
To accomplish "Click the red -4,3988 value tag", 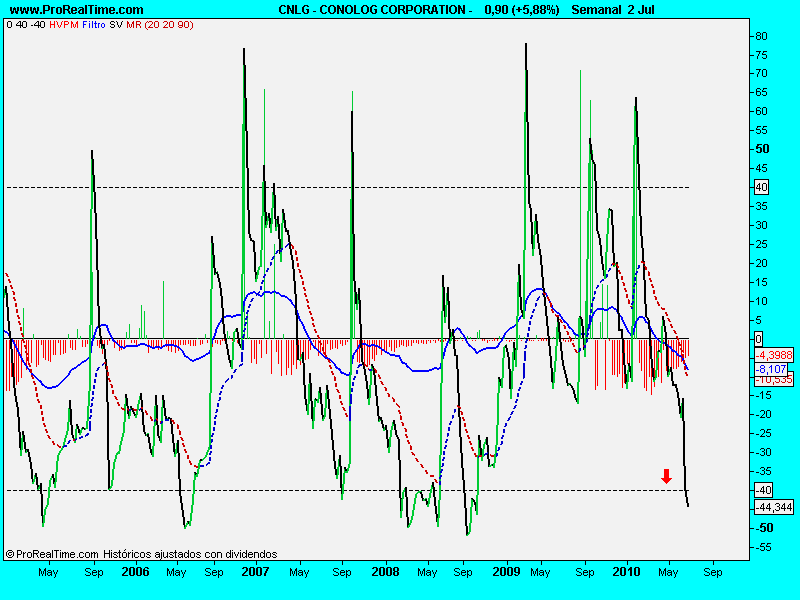I will 774,355.
